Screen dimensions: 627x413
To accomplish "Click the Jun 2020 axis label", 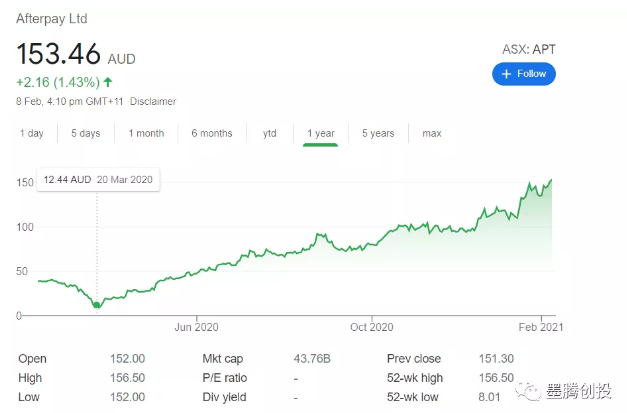I will pyautogui.click(x=196, y=327).
